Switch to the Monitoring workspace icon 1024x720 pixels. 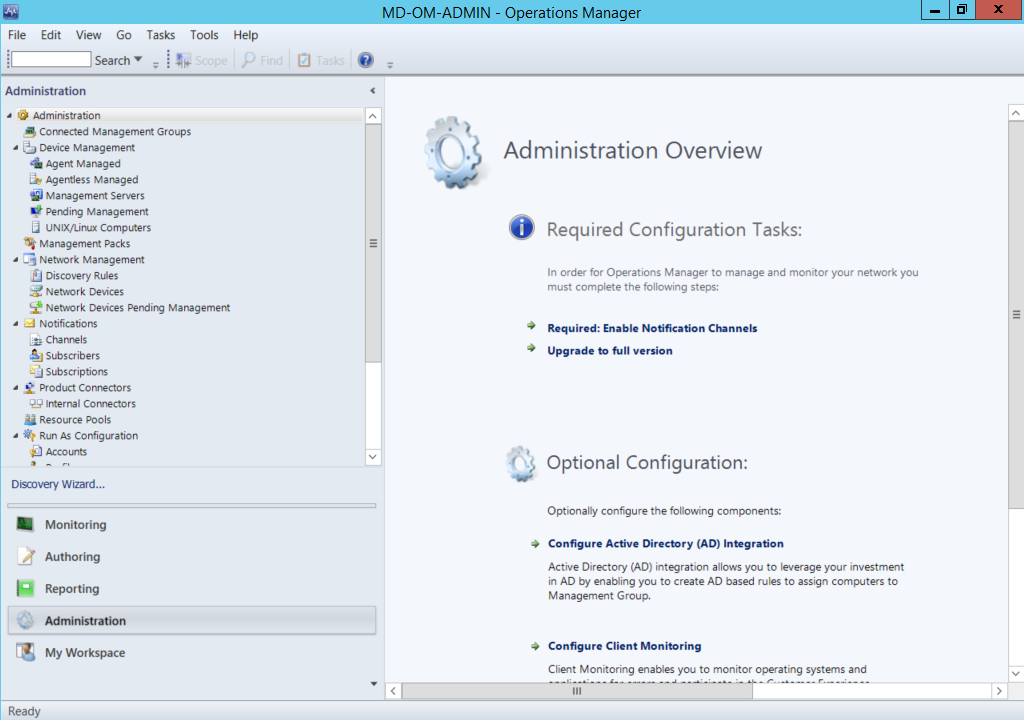click(25, 524)
